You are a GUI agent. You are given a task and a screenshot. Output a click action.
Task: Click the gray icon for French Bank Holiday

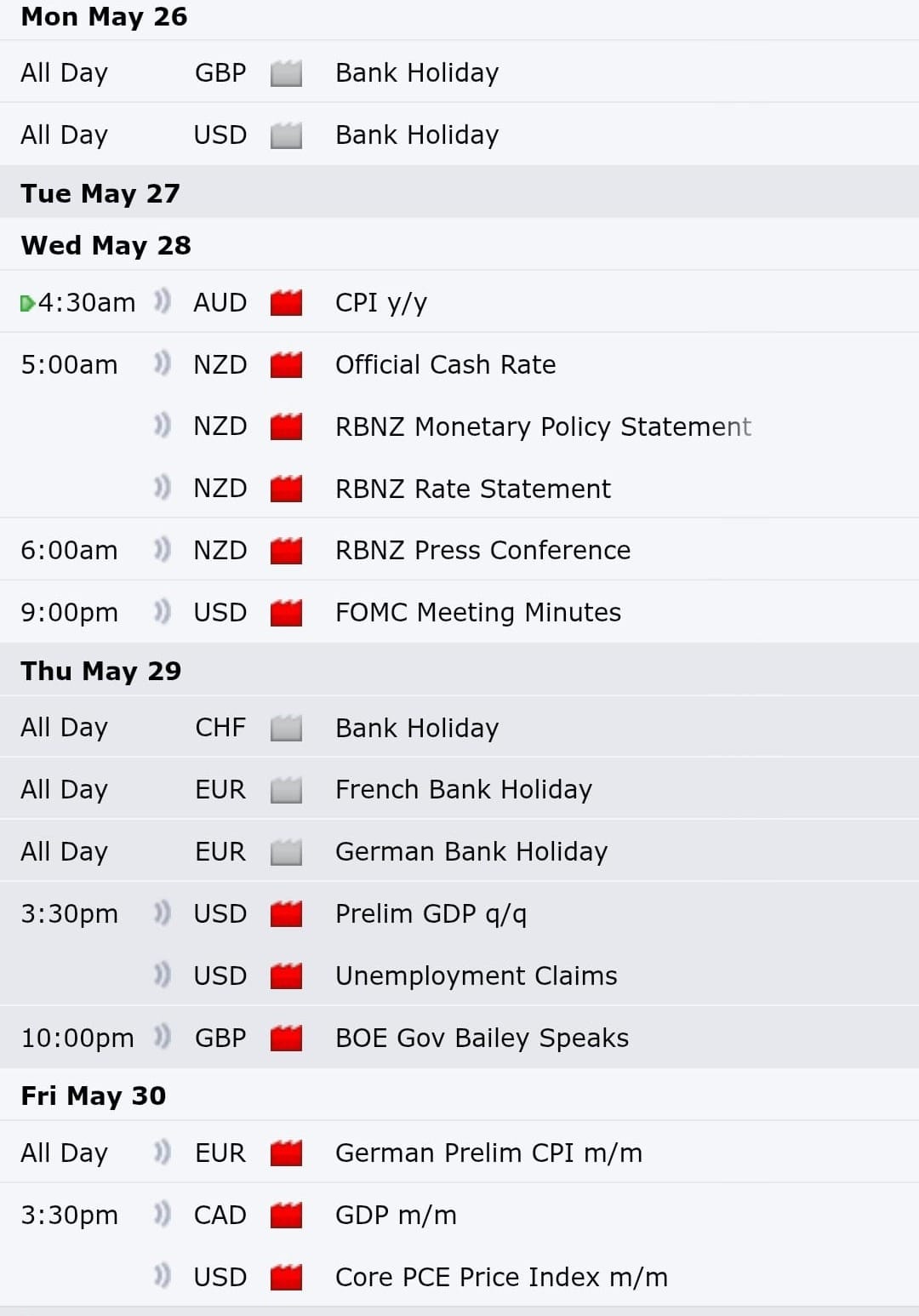(x=286, y=790)
